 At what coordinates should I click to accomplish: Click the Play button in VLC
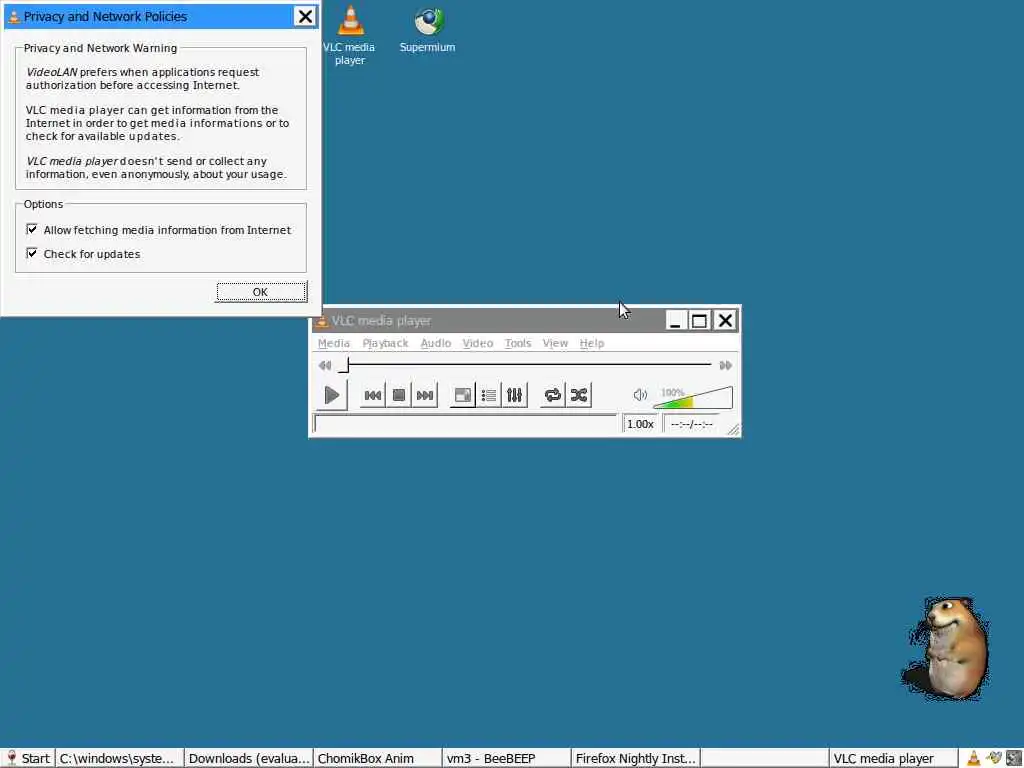pyautogui.click(x=332, y=395)
